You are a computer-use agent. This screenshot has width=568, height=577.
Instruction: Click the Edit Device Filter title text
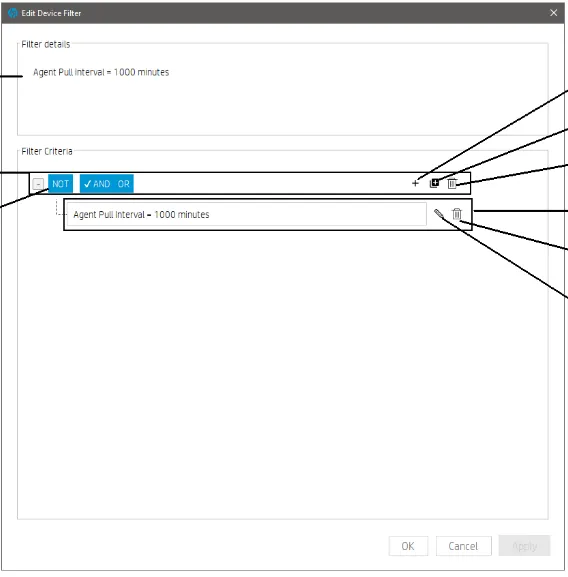pos(51,13)
